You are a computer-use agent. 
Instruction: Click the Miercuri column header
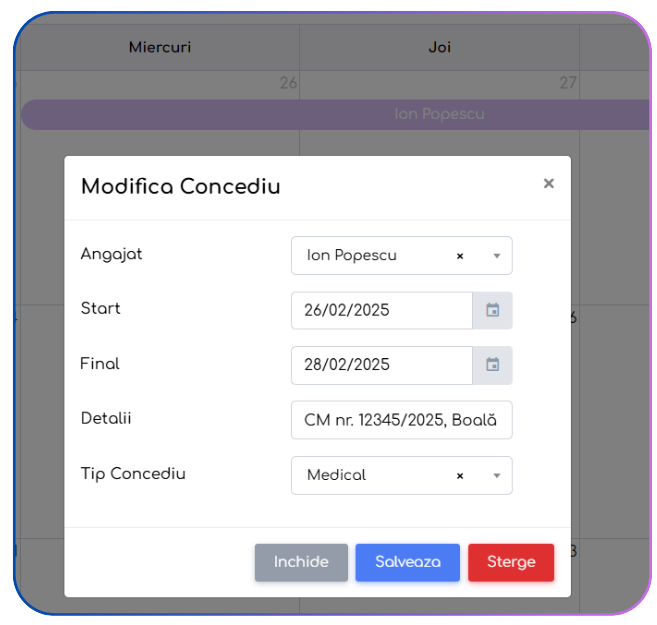click(x=160, y=47)
